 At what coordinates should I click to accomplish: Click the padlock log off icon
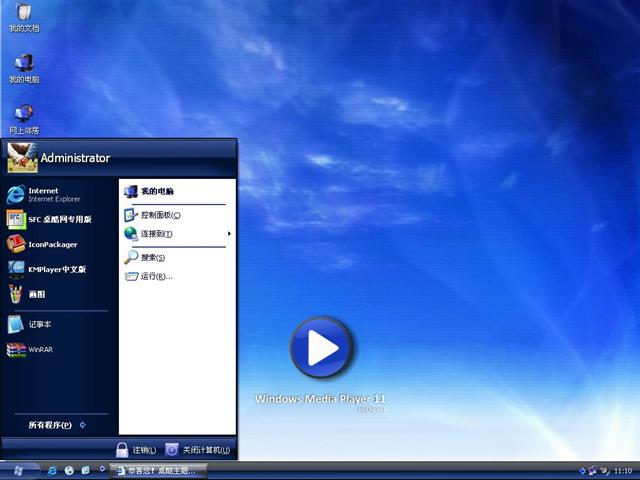pyautogui.click(x=122, y=450)
